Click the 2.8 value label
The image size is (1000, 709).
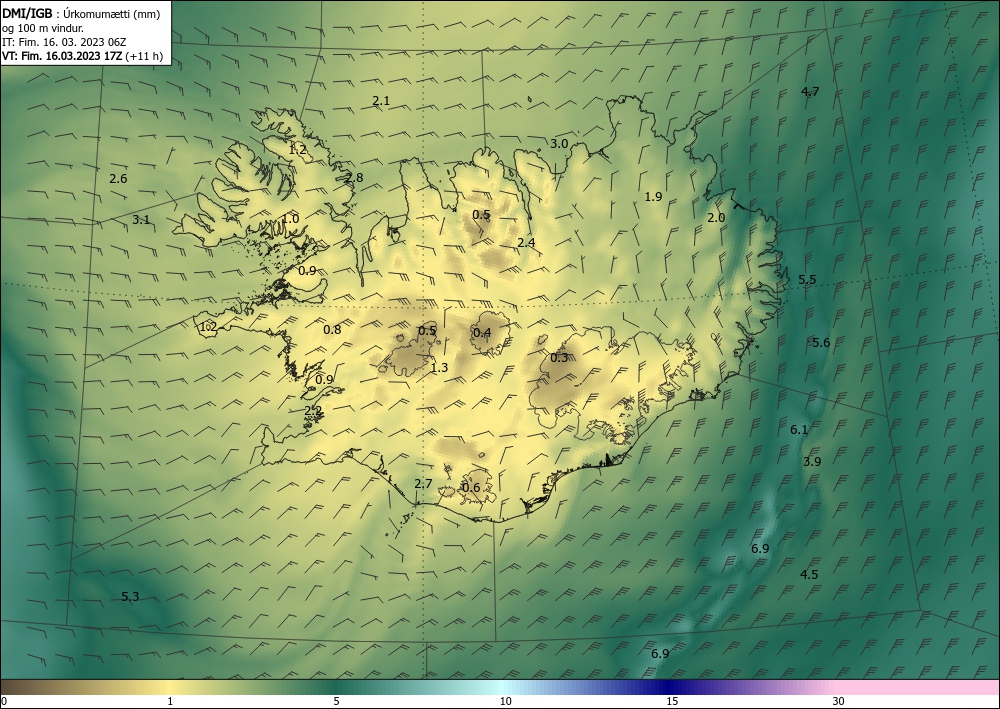pyautogui.click(x=354, y=177)
